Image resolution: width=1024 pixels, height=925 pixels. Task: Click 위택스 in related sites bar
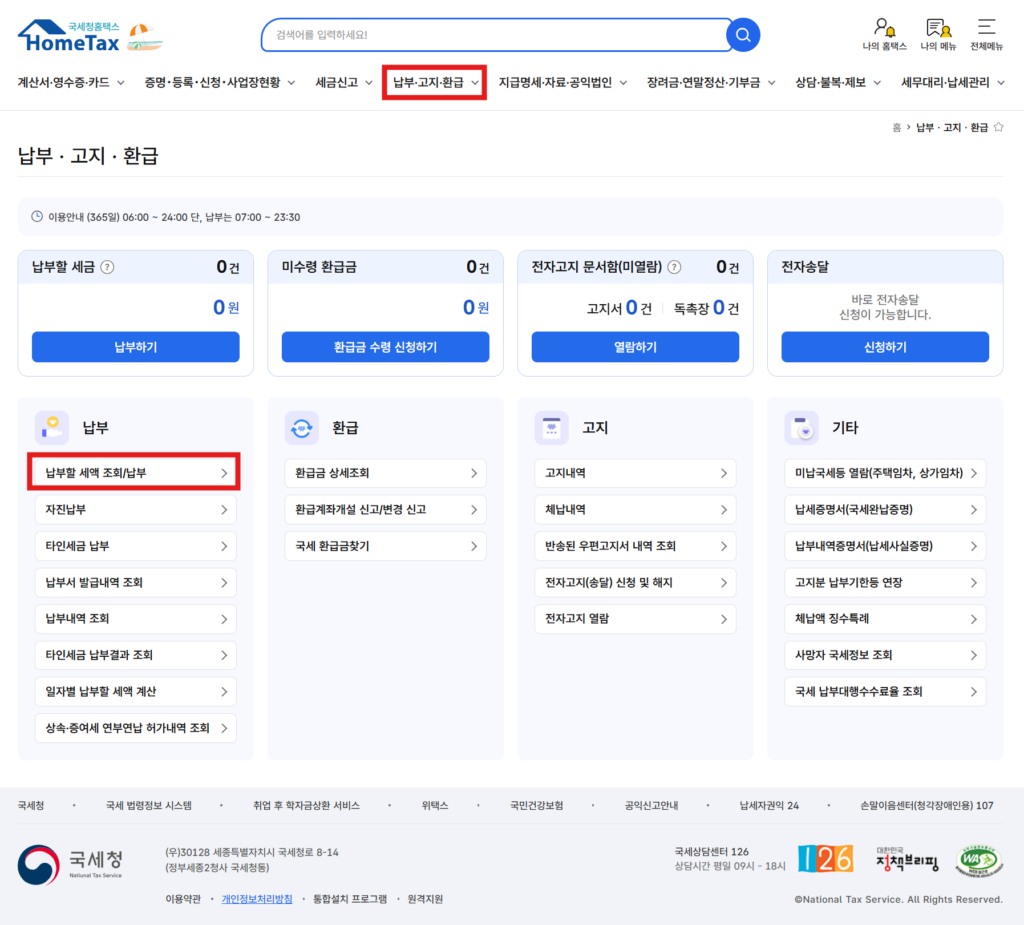tap(435, 805)
